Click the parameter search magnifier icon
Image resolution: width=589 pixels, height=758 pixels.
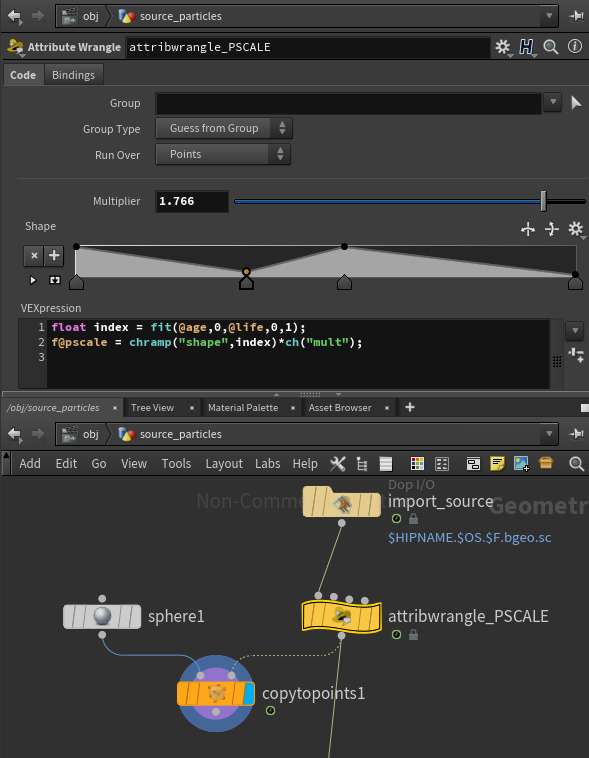point(550,47)
